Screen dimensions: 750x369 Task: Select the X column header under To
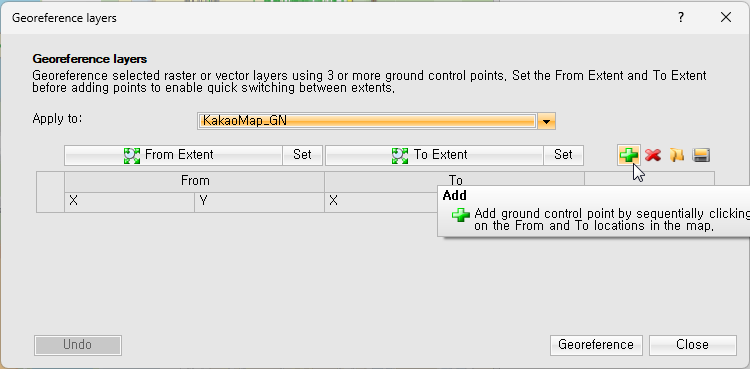(x=381, y=201)
